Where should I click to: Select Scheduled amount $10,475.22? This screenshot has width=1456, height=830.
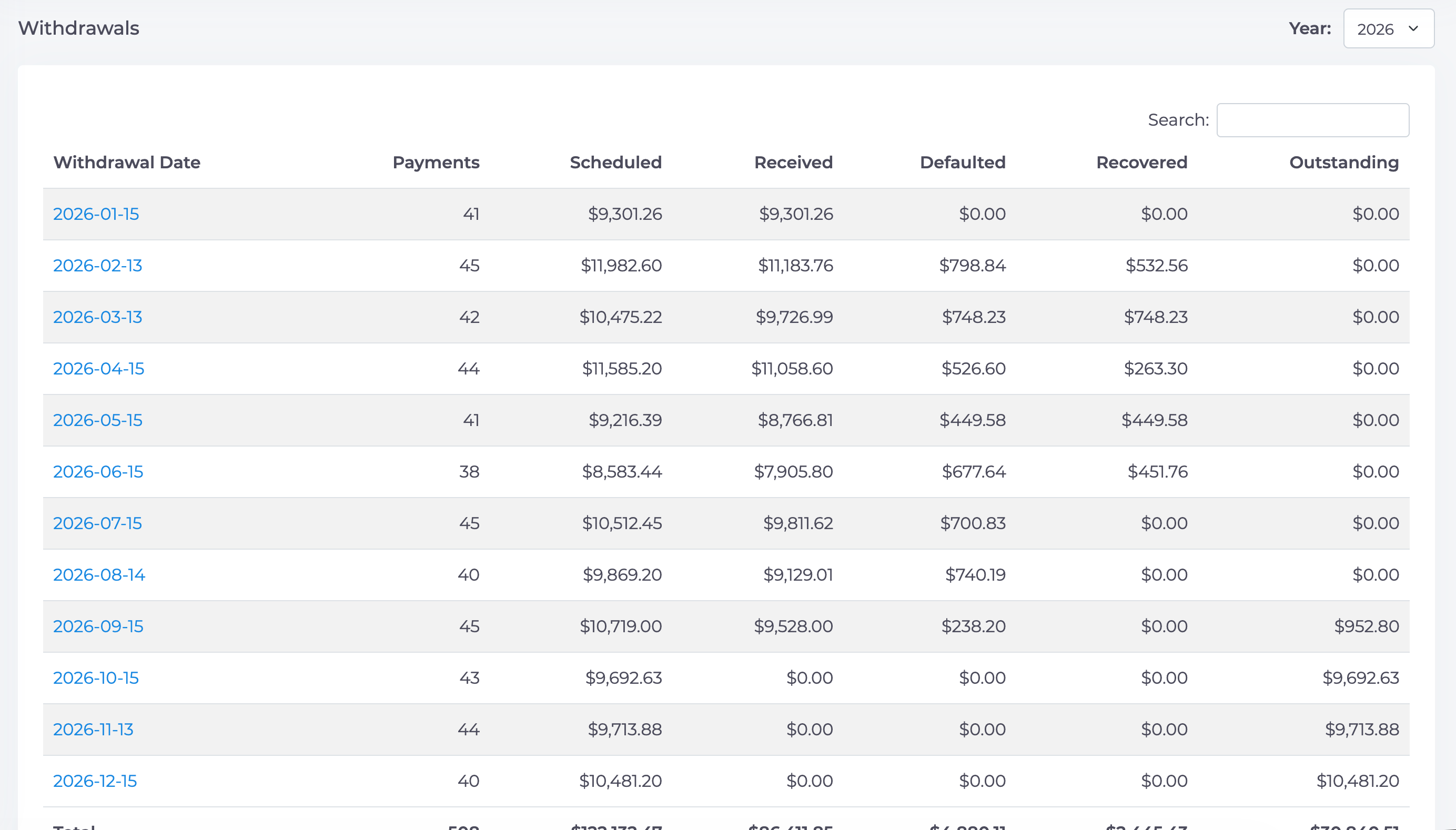tap(621, 317)
